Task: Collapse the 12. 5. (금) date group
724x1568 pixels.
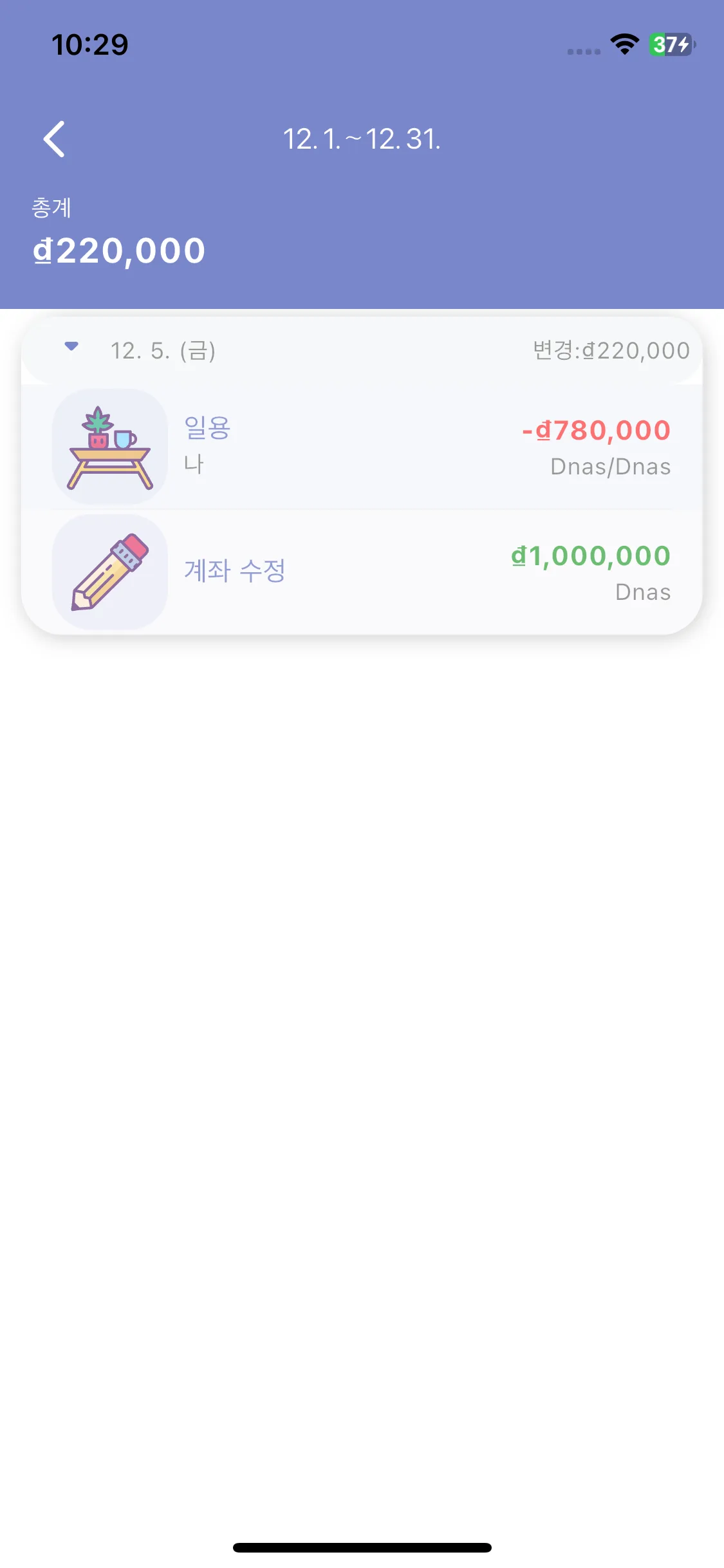Action: 71,347
